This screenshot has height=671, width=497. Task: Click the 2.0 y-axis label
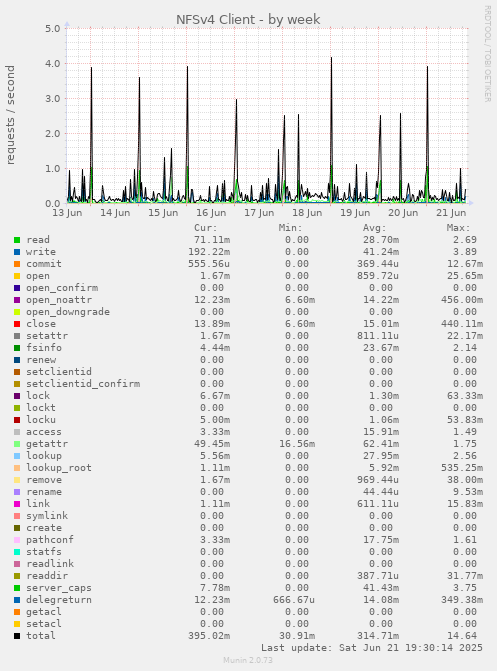point(52,134)
